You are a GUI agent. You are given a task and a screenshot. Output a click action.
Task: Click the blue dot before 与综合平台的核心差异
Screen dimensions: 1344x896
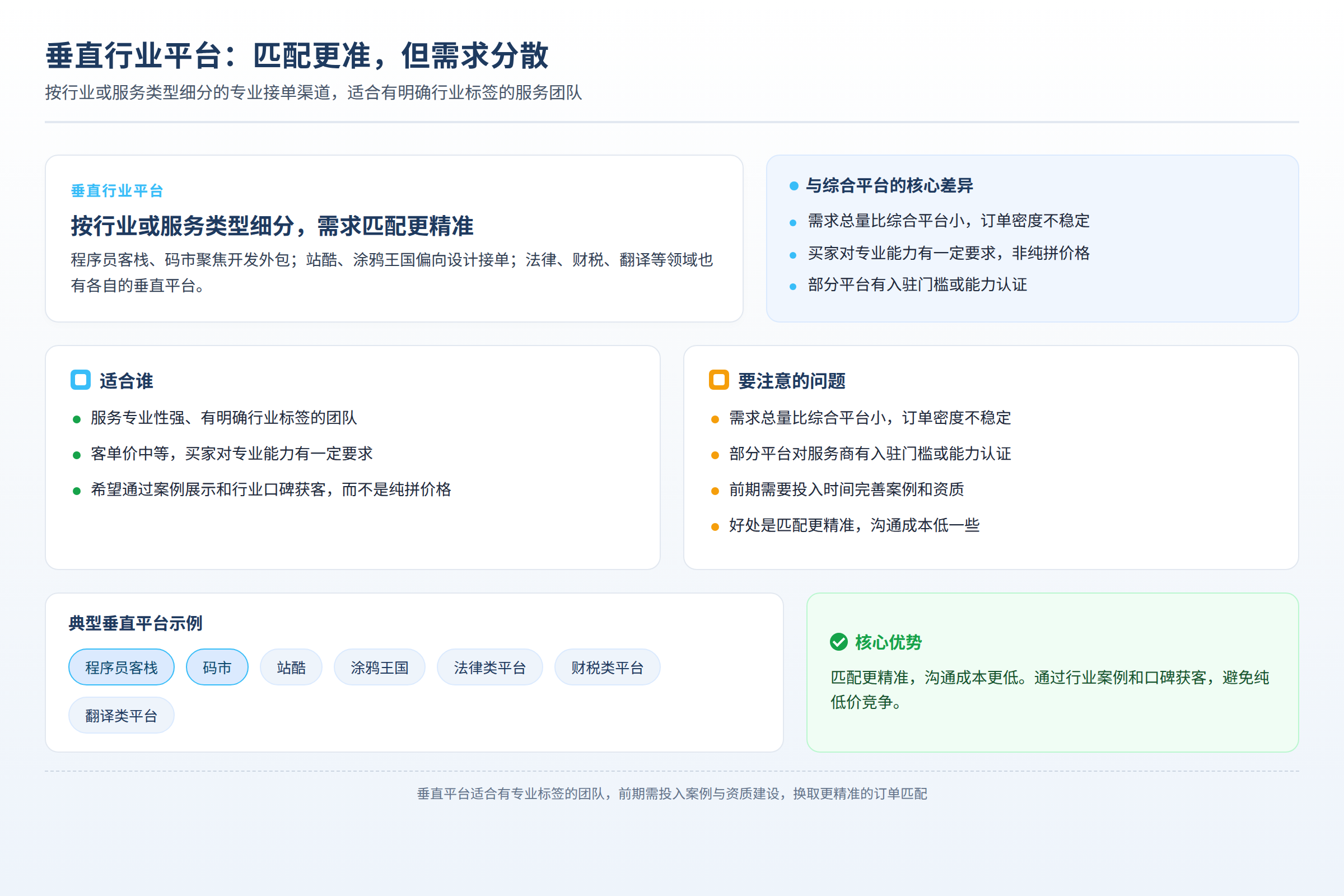794,186
